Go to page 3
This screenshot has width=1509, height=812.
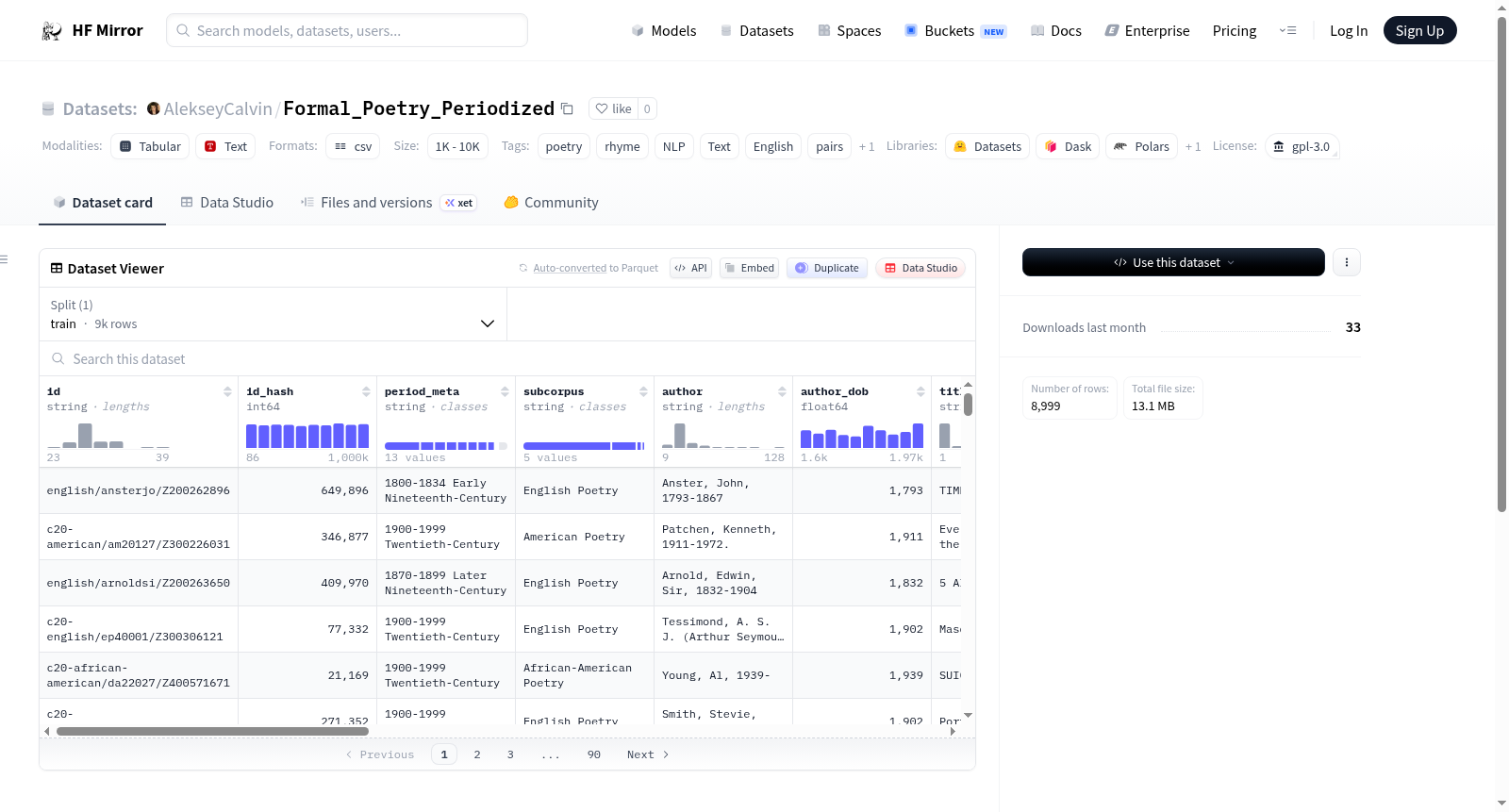coord(510,754)
